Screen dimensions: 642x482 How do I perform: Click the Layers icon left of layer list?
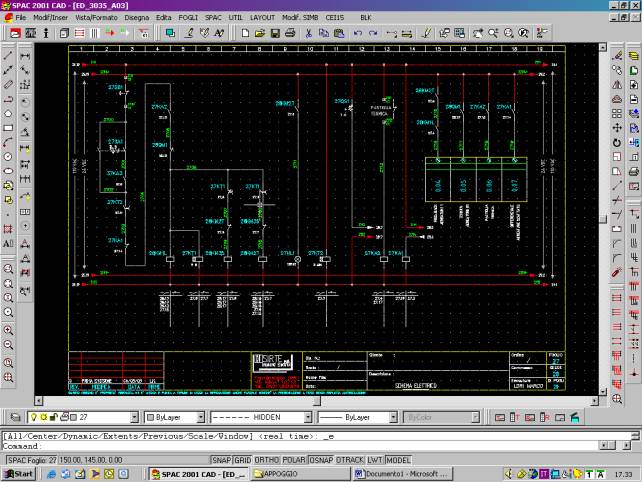pos(15,417)
